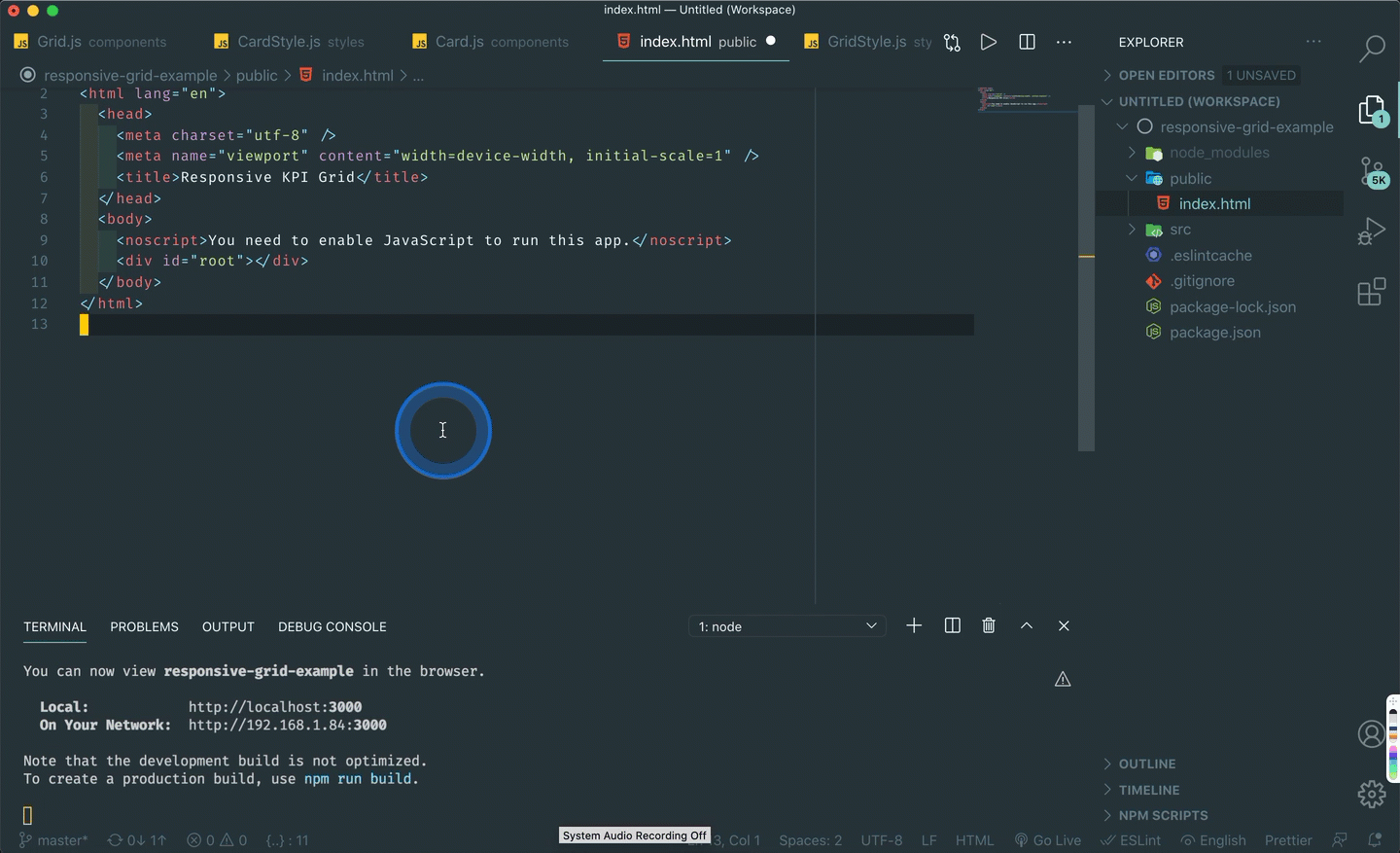The height and width of the screenshot is (853, 1400).
Task: Open the terminal selector dropdown '1: node'
Action: point(787,625)
